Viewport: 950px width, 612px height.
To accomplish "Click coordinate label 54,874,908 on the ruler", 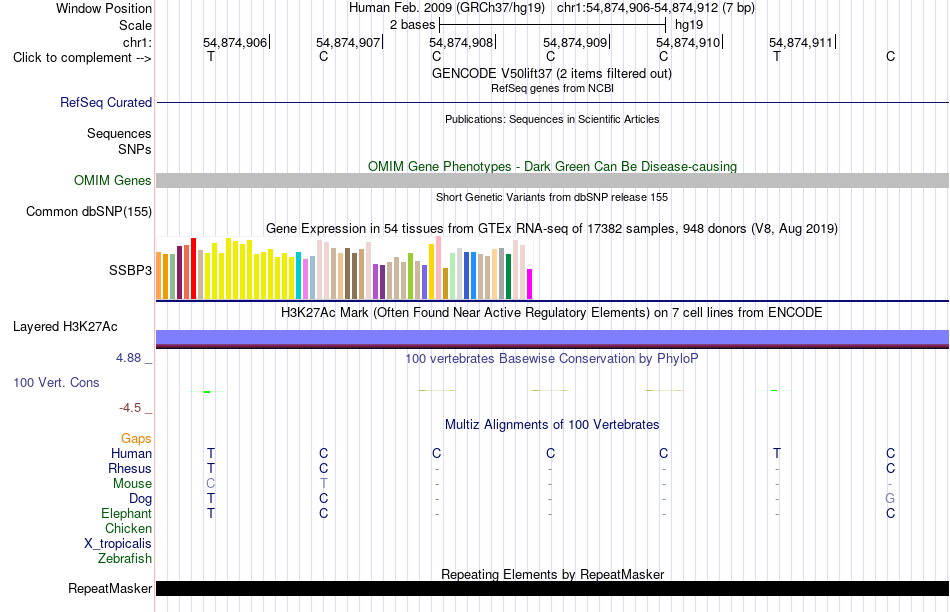I will tap(461, 42).
